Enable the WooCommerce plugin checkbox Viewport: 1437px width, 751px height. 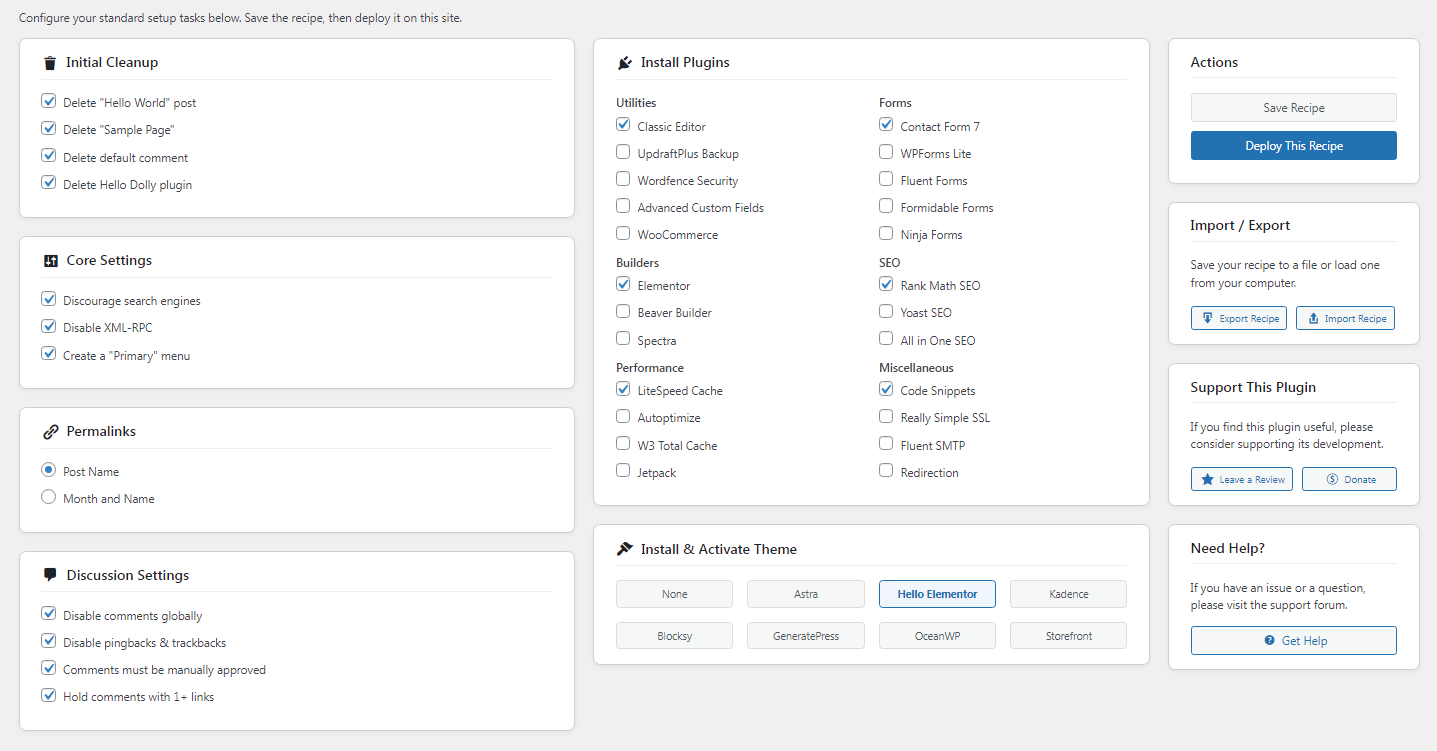tap(623, 234)
